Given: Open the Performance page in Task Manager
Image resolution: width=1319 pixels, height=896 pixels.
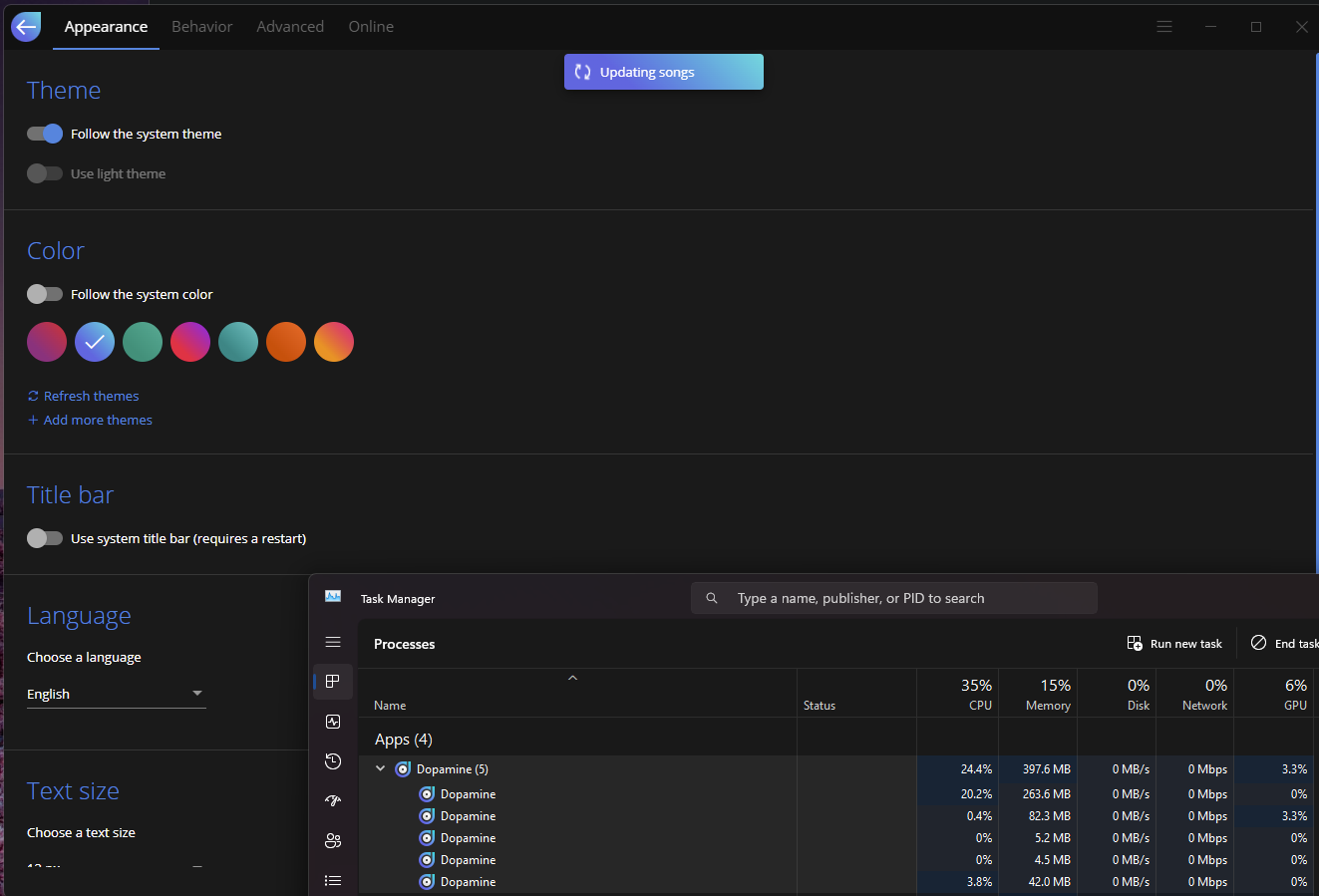Looking at the screenshot, I should (x=333, y=722).
